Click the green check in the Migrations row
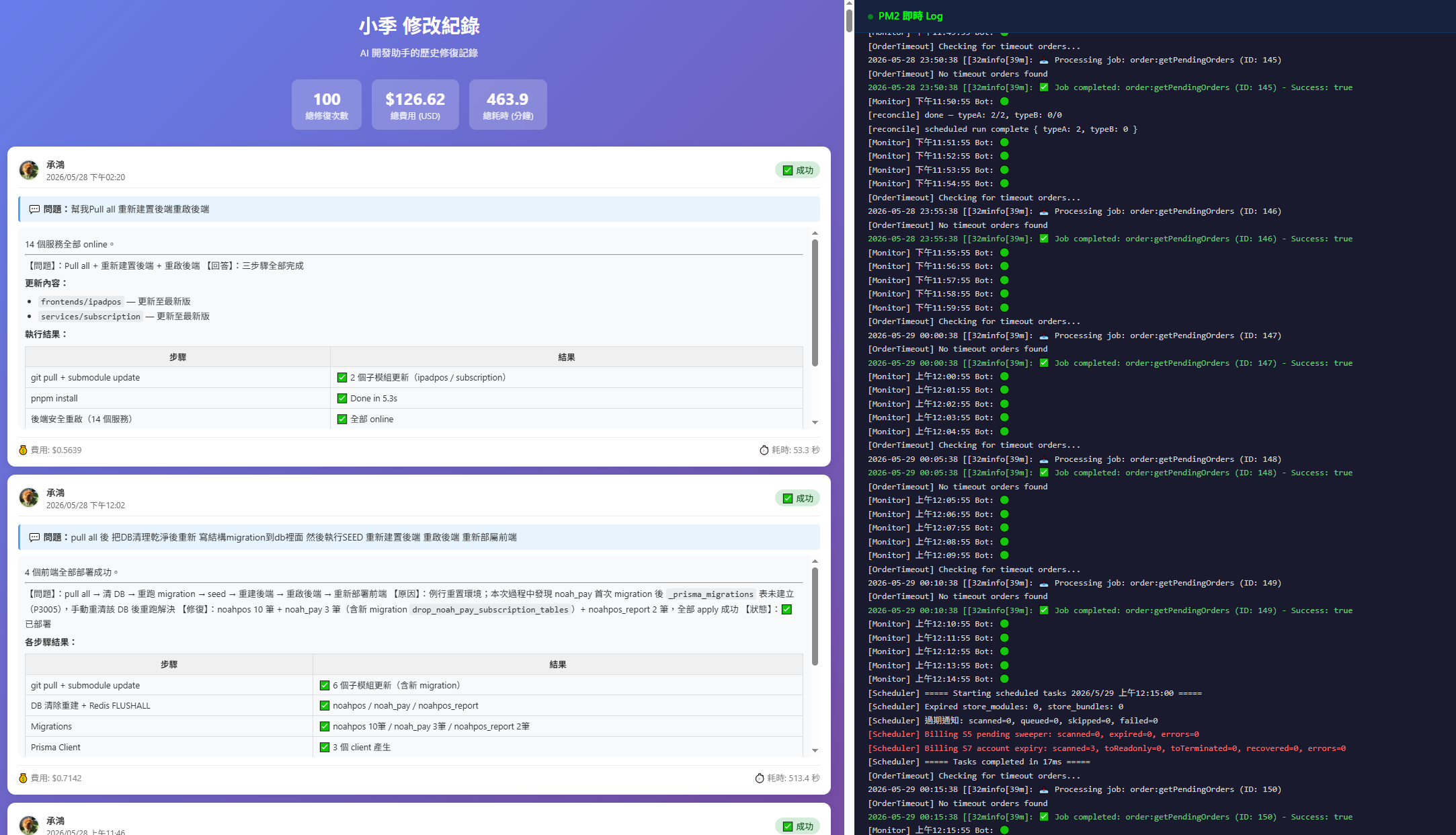Viewport: 1456px width, 835px height. (x=325, y=726)
